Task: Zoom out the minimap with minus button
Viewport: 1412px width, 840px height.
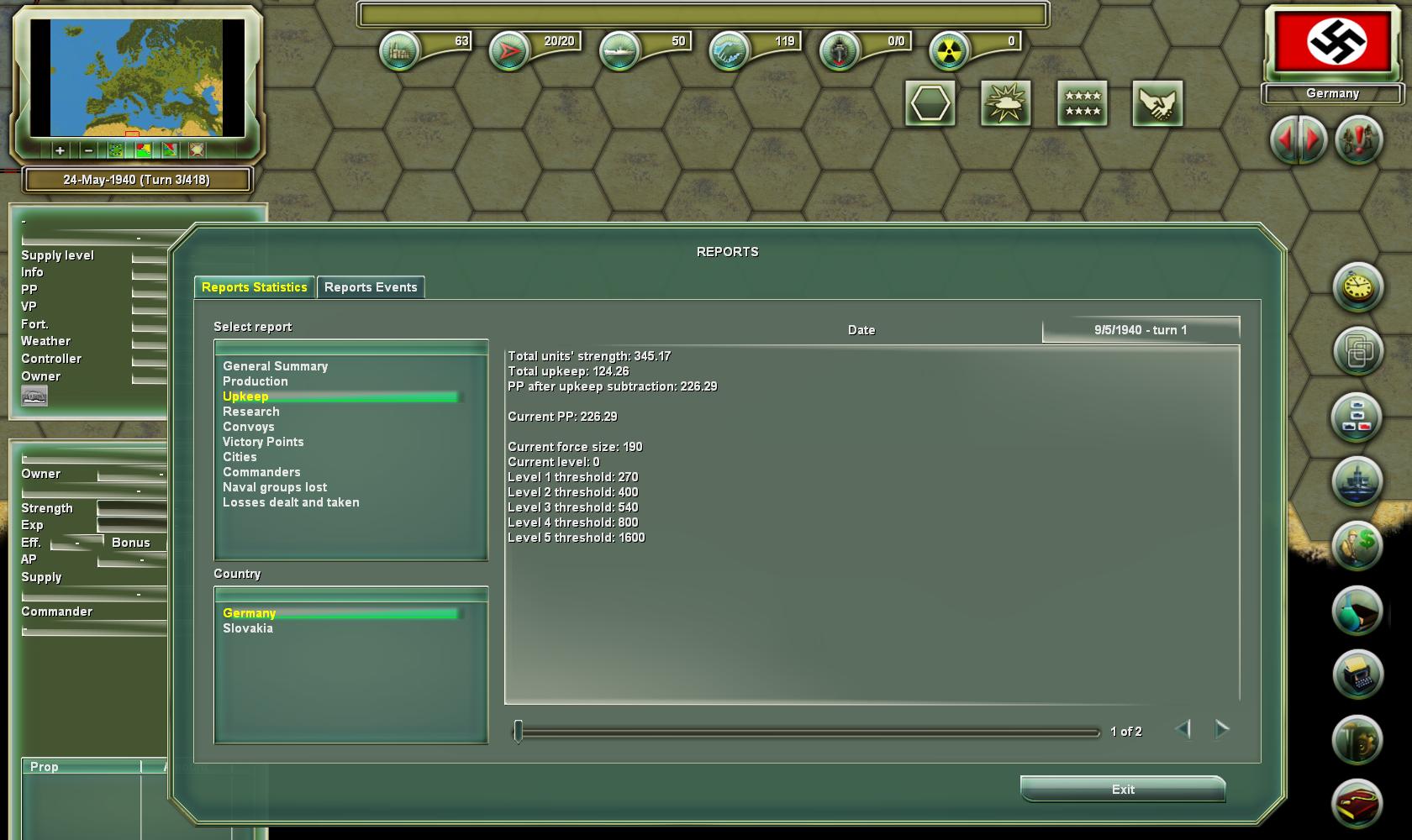Action: (x=87, y=150)
